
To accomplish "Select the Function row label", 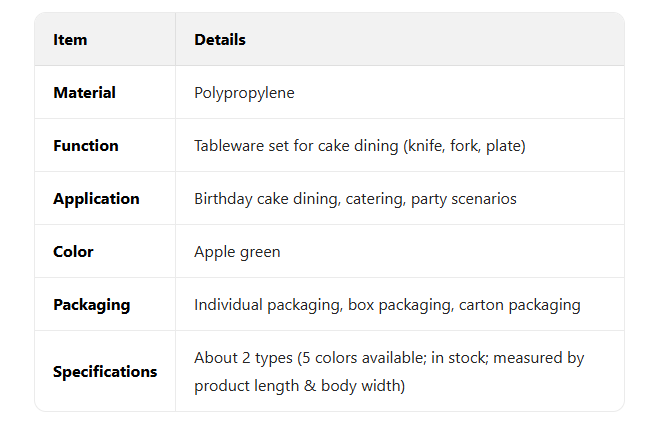I will click(86, 146).
